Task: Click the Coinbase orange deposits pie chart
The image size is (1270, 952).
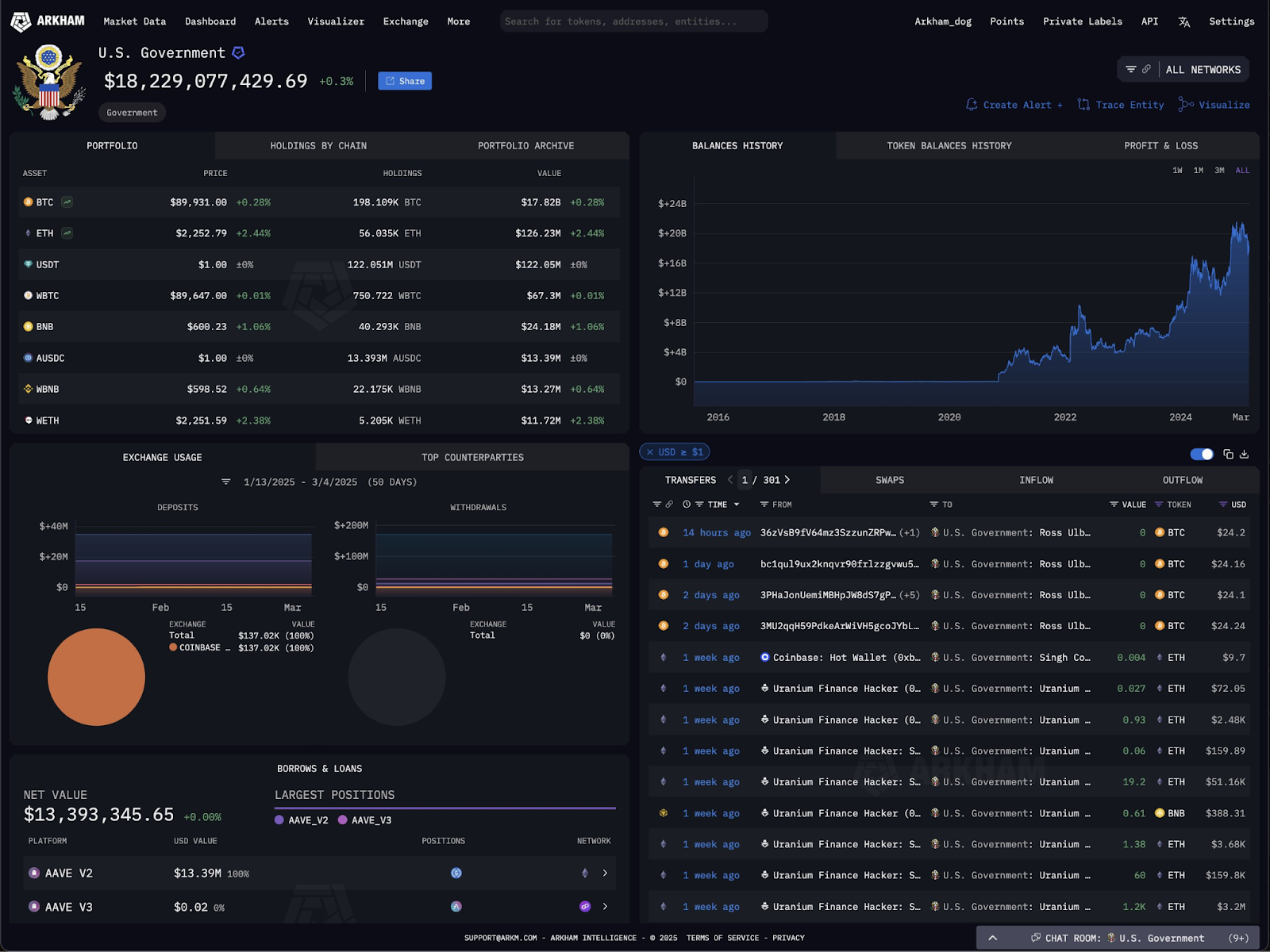Action: [x=96, y=677]
